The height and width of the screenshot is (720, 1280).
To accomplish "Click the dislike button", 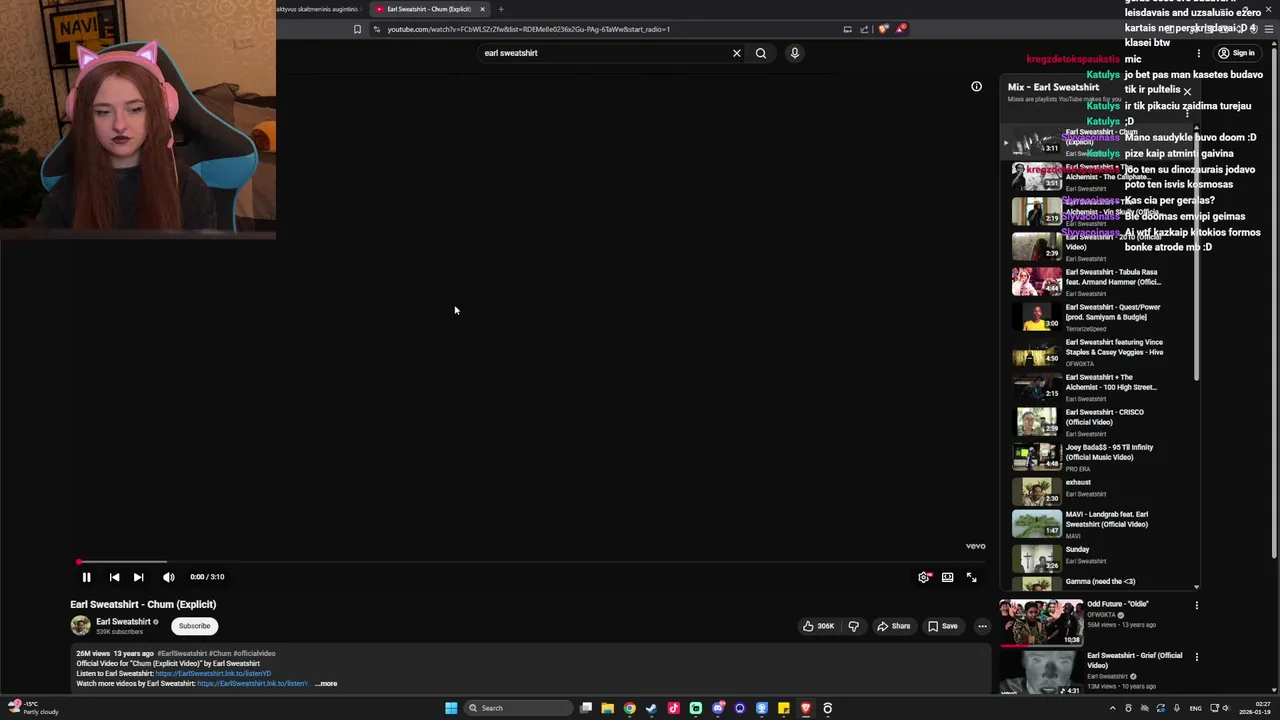I will (853, 626).
